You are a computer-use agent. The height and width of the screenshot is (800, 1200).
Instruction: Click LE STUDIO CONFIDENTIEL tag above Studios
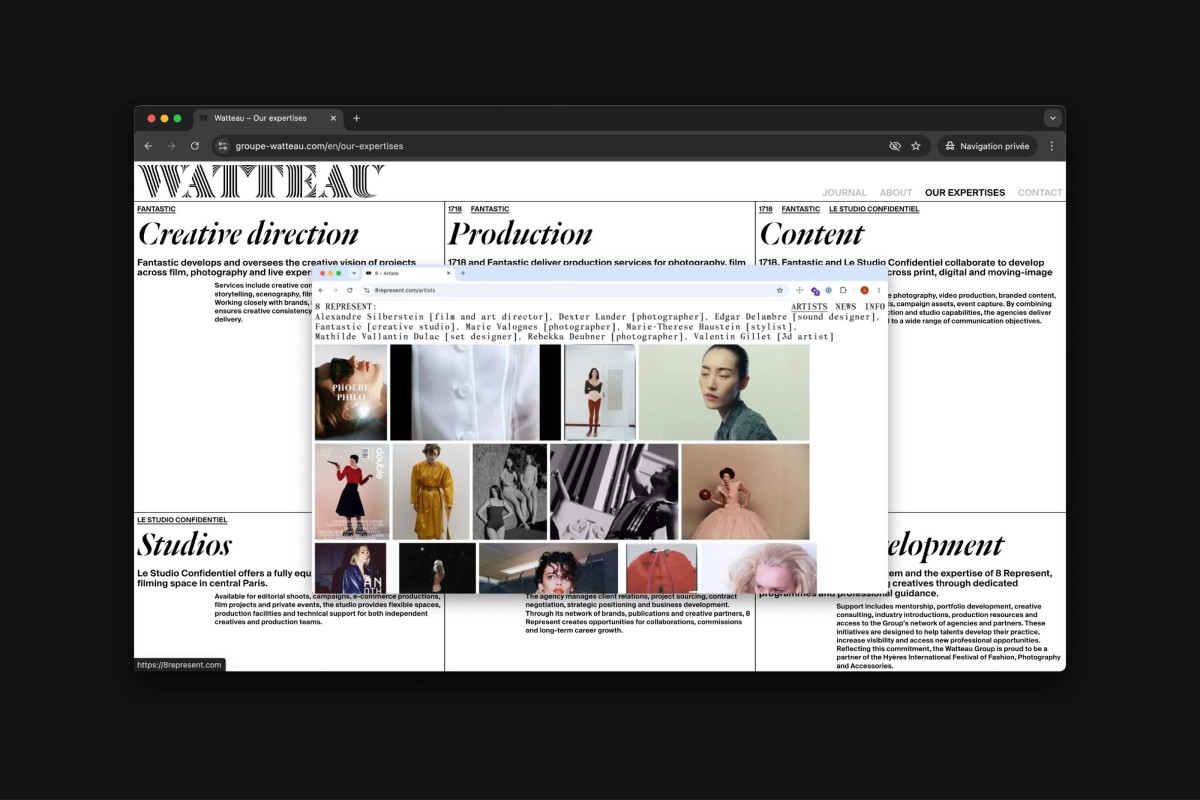coord(182,520)
